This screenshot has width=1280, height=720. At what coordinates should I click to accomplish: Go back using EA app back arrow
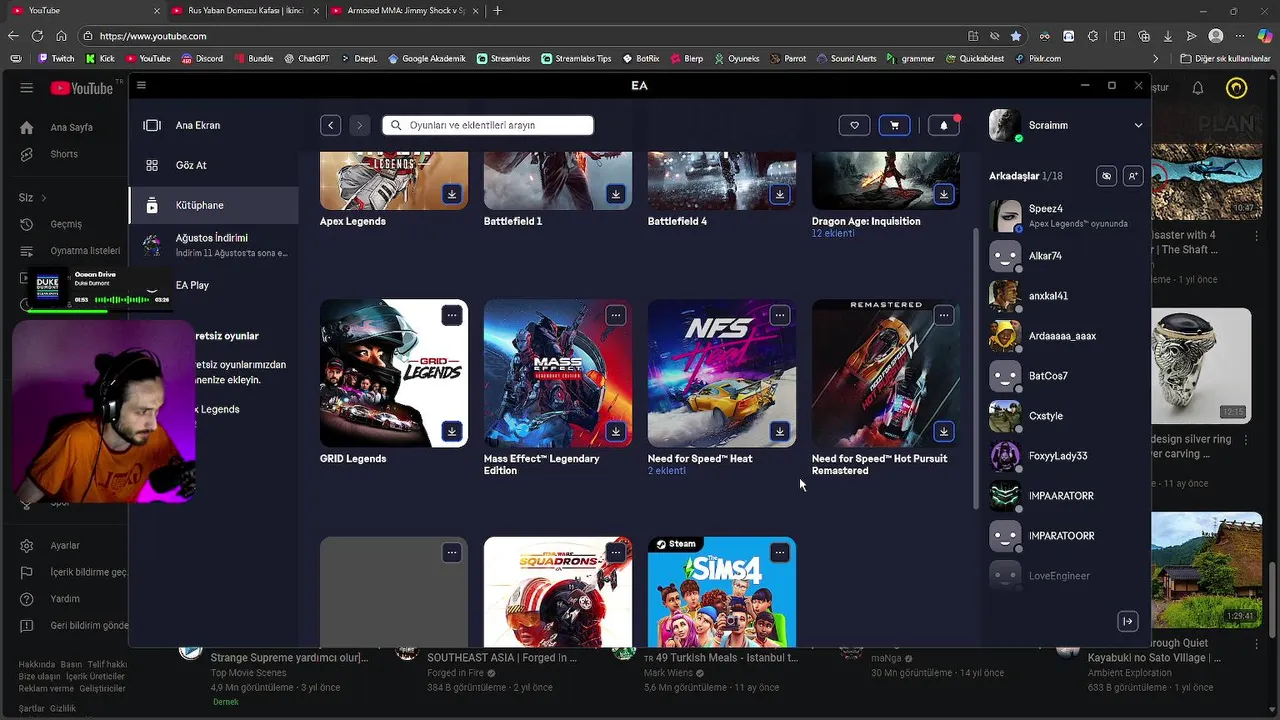tap(331, 125)
